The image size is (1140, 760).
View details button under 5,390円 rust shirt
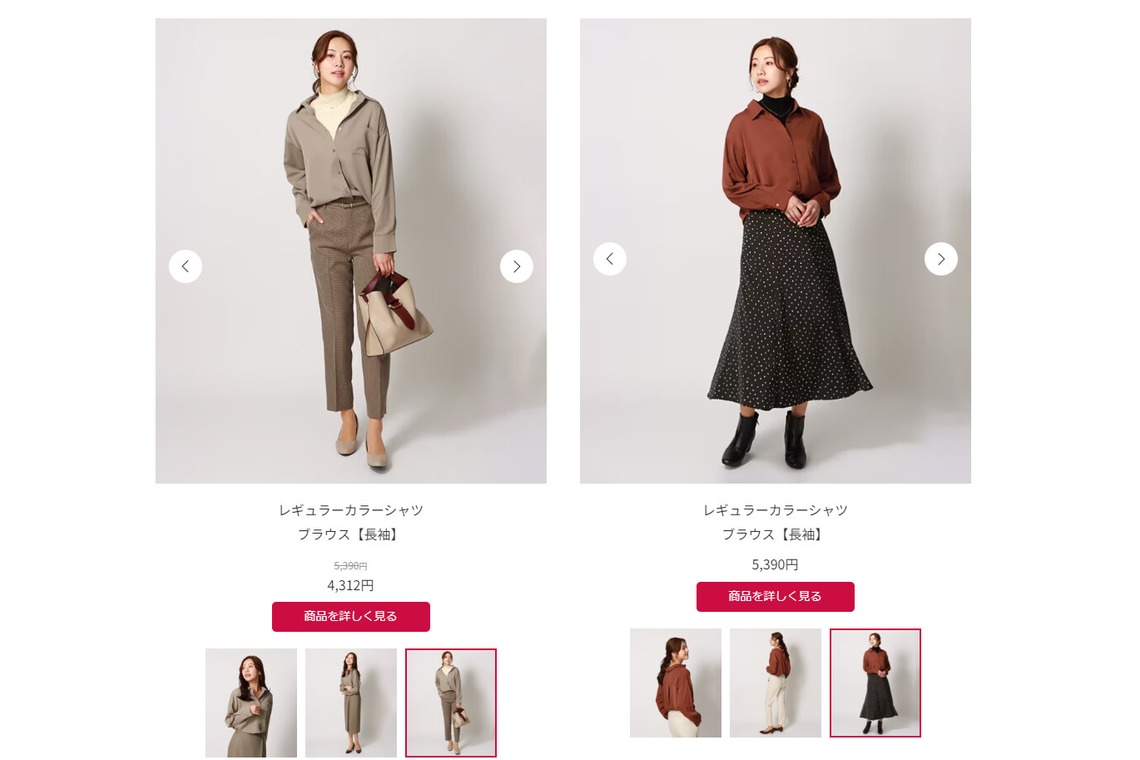point(775,596)
